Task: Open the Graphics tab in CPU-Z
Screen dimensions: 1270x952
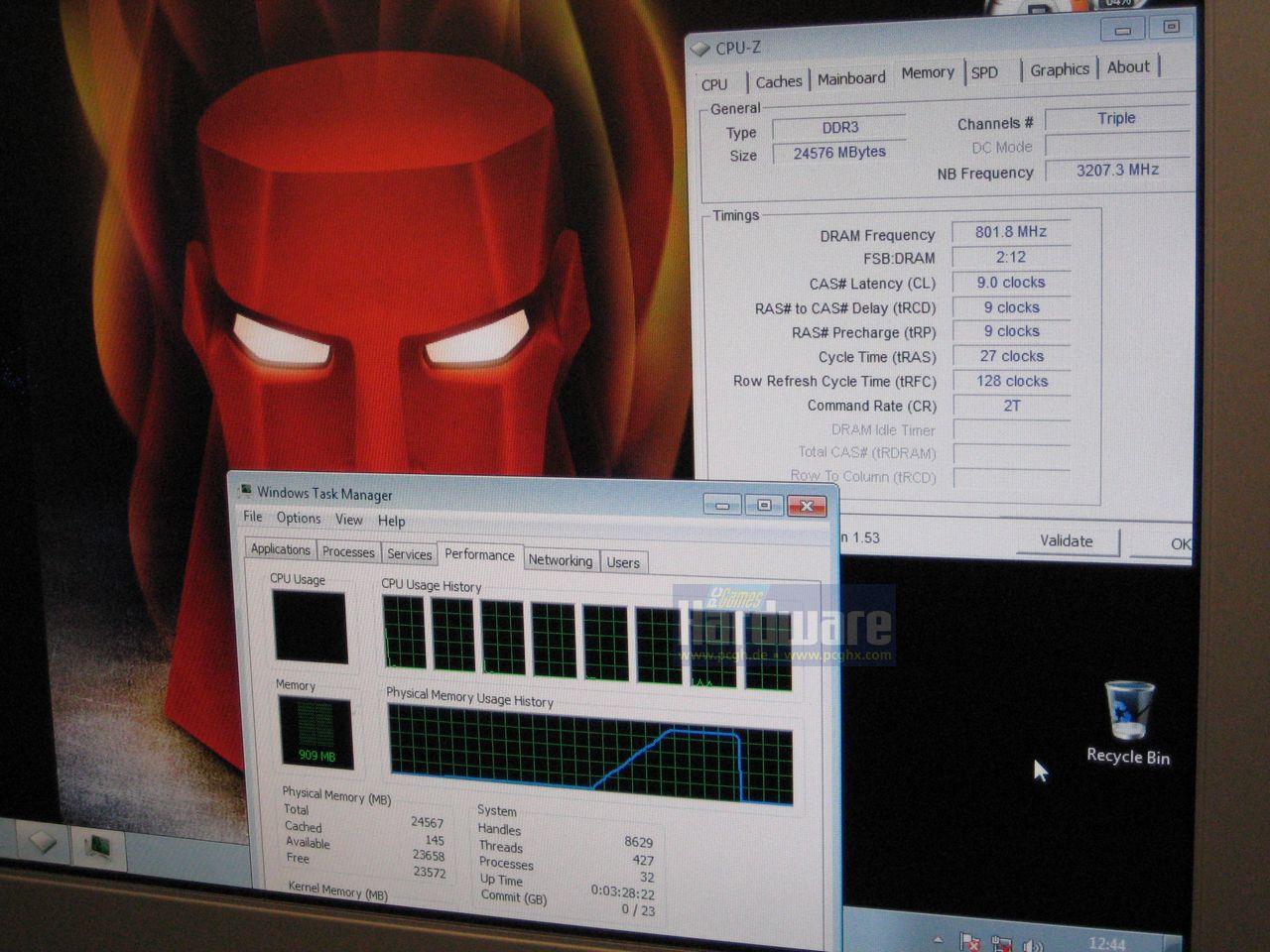Action: 1059,69
